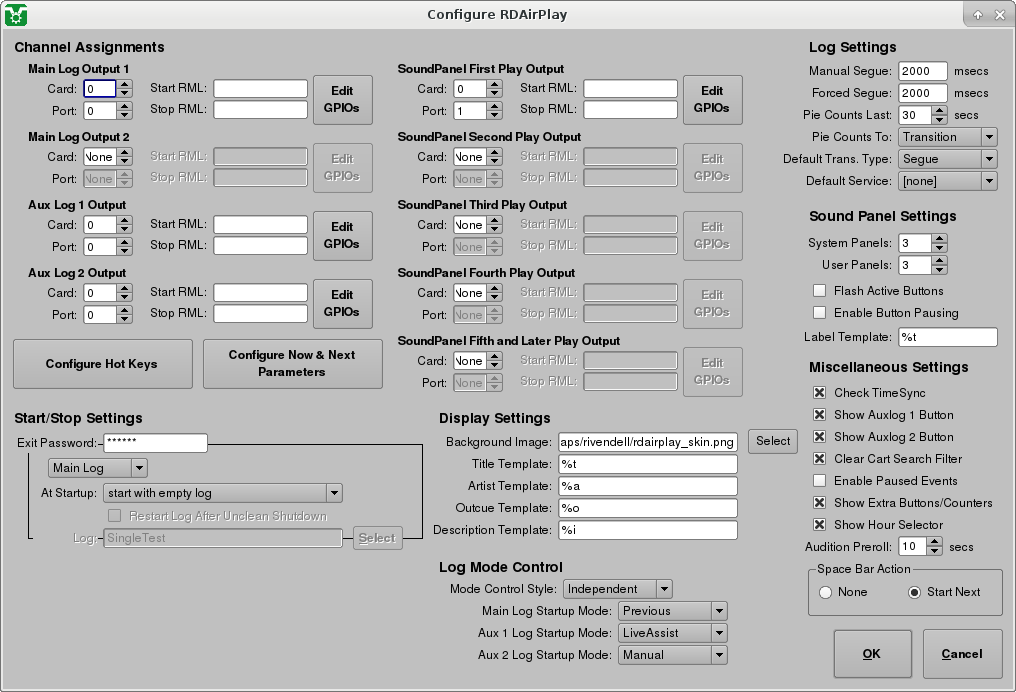The height and width of the screenshot is (692, 1016).
Task: Uncheck Show Hour Selector
Action: 817,525
